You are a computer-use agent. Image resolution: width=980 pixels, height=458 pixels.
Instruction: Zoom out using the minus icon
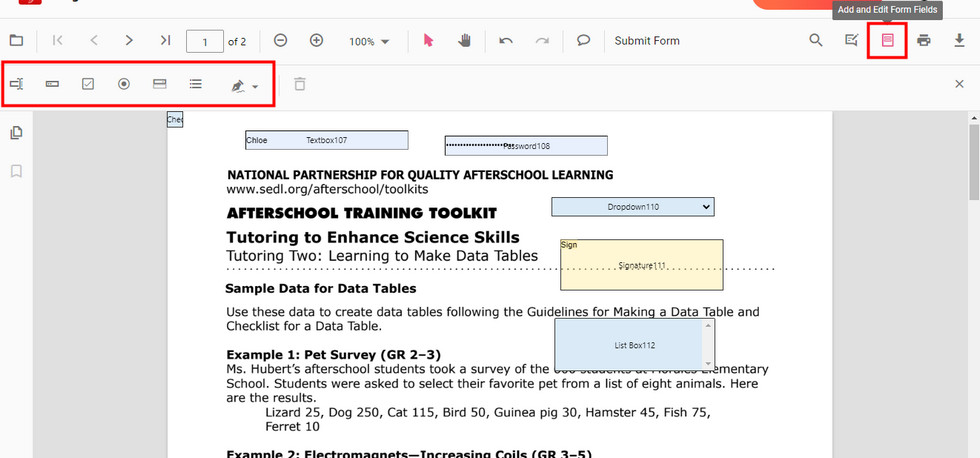click(281, 41)
